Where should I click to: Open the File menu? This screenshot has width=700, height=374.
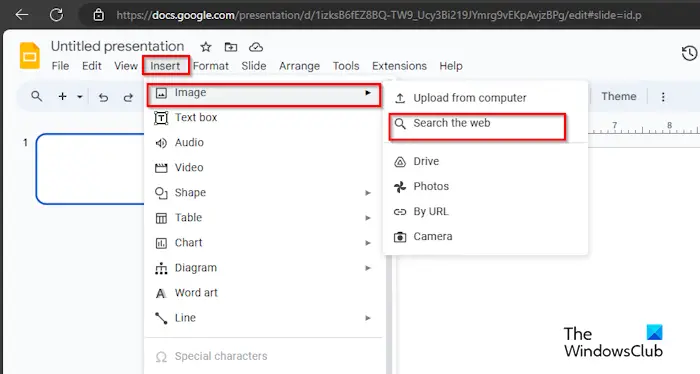pyautogui.click(x=60, y=66)
